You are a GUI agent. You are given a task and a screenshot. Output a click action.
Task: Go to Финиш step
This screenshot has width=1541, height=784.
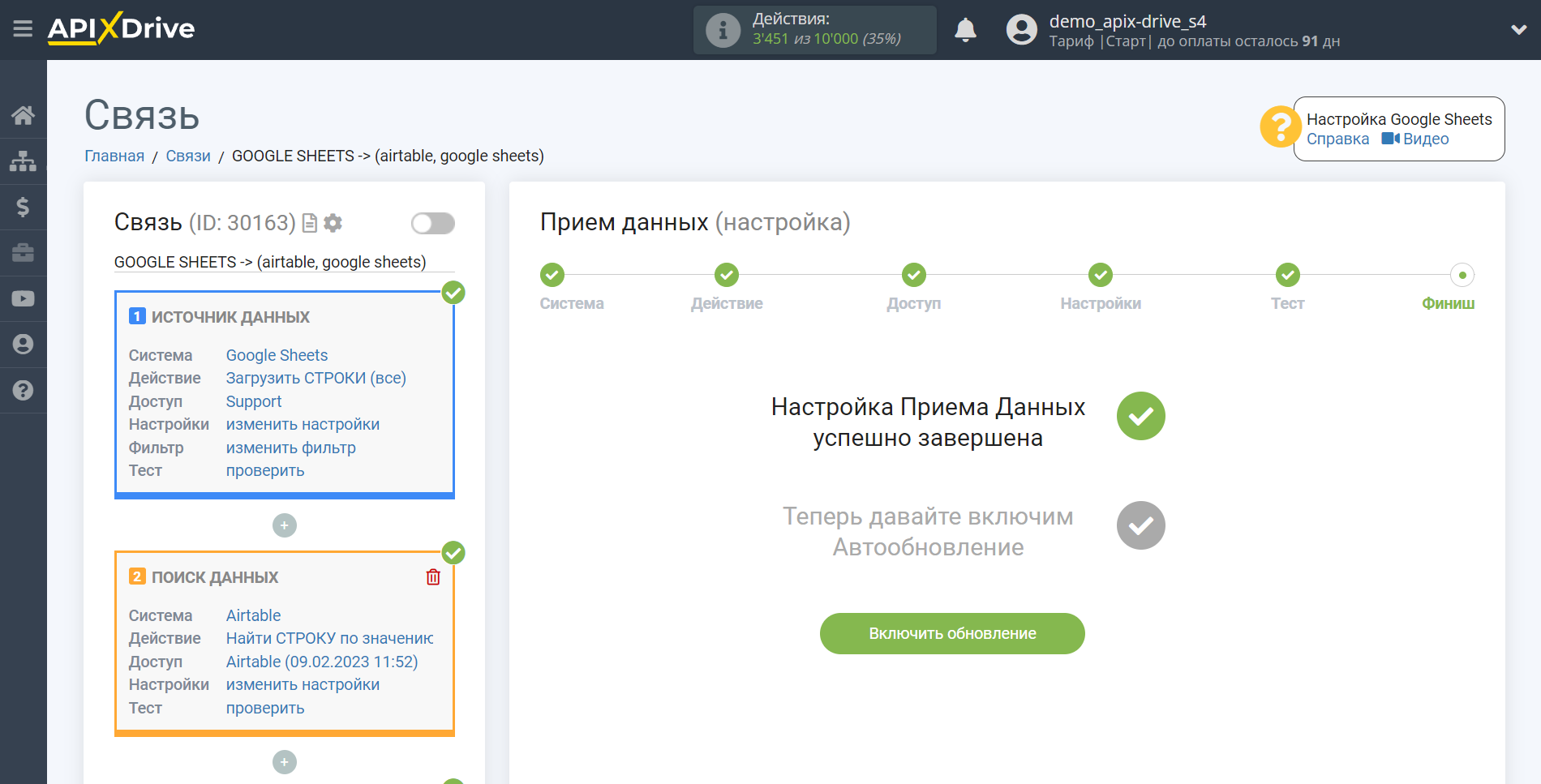pos(1462,275)
